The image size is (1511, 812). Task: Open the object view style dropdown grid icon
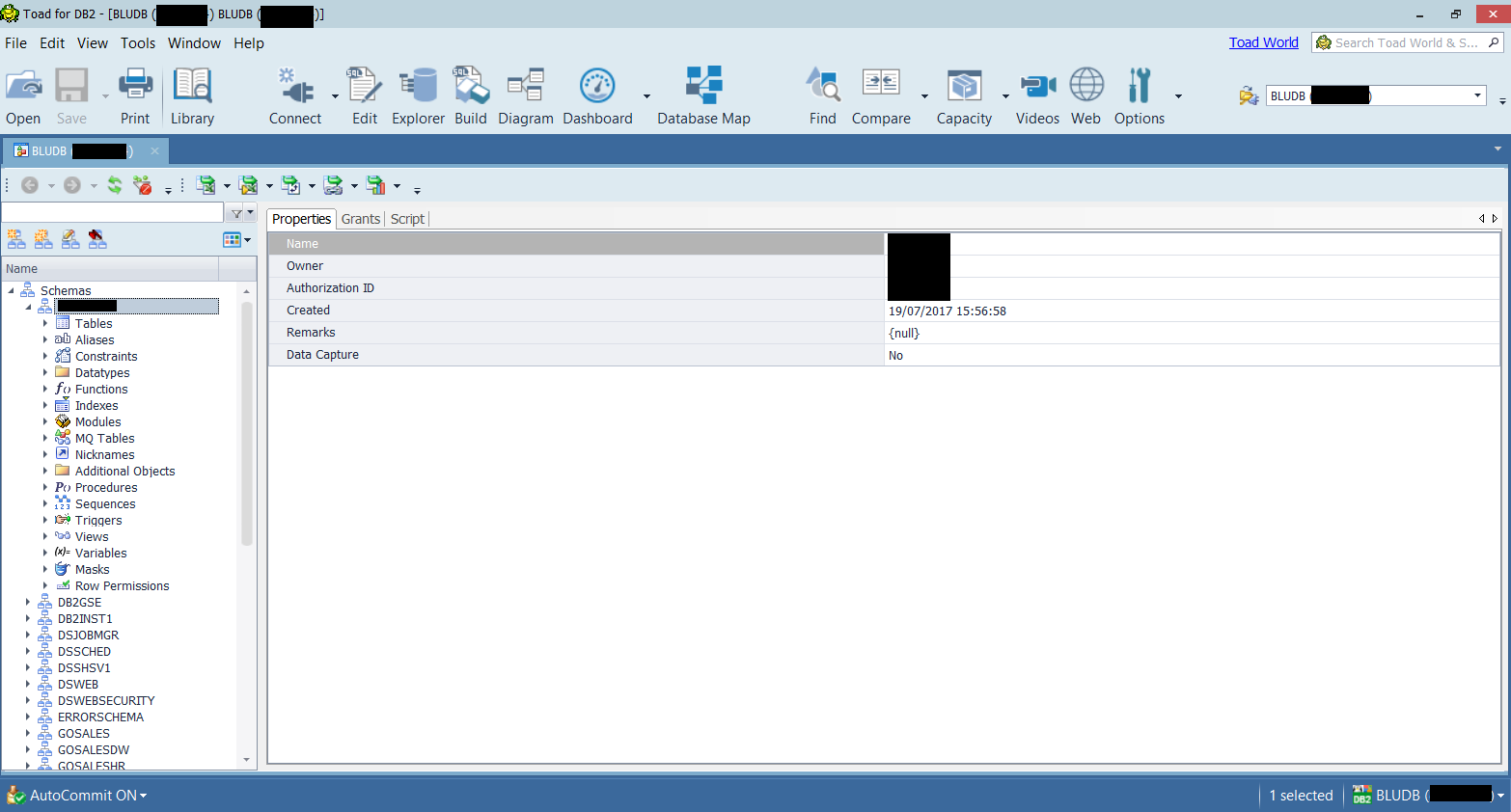click(236, 239)
